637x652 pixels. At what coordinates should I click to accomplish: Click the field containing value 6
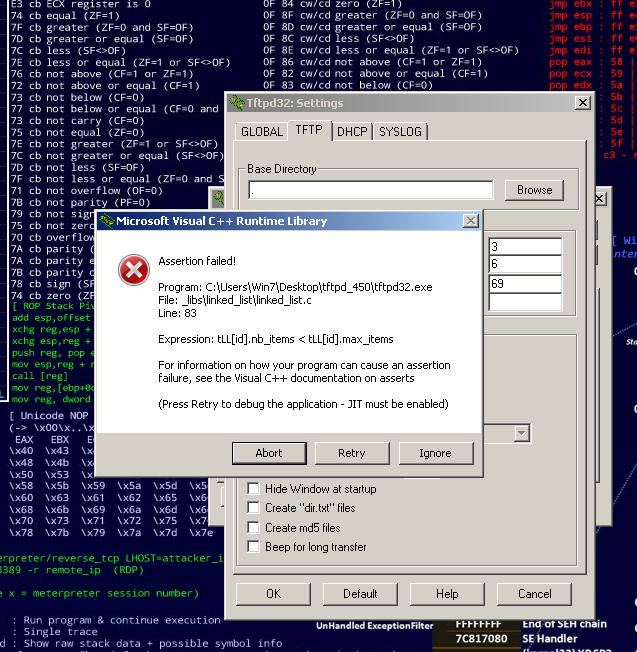coord(525,264)
